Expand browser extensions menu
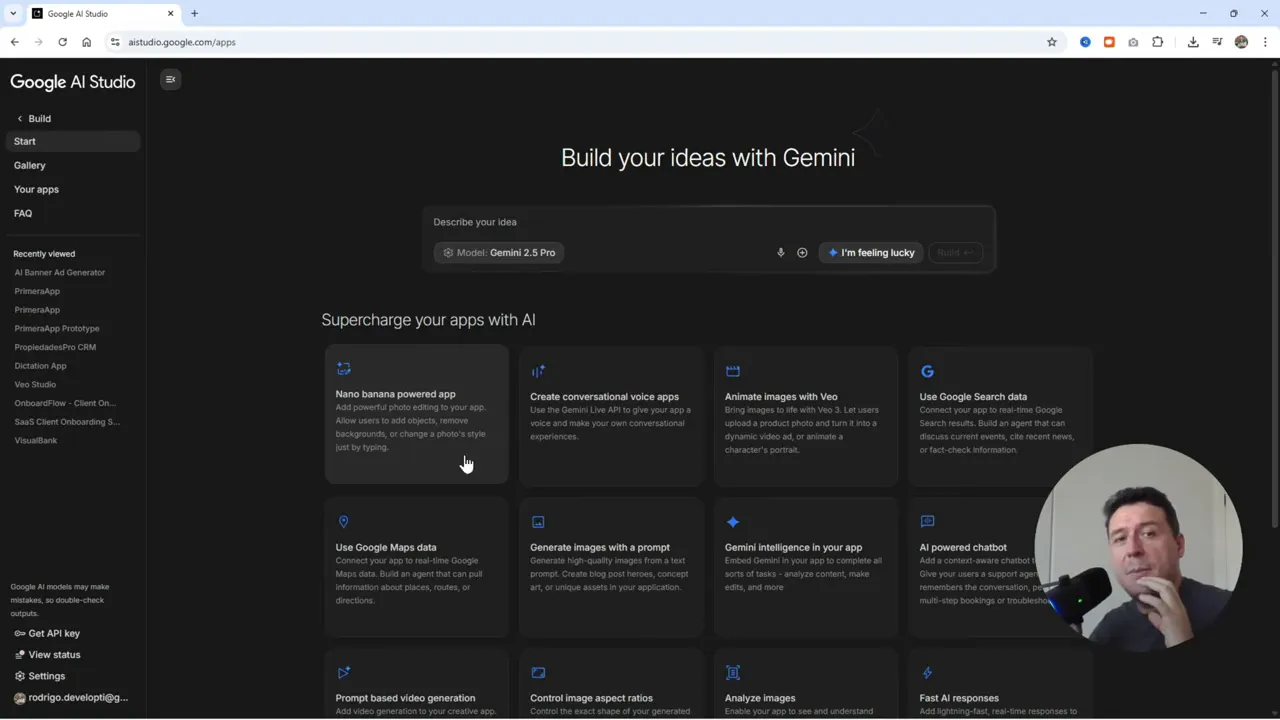The image size is (1280, 720). coord(1157,42)
